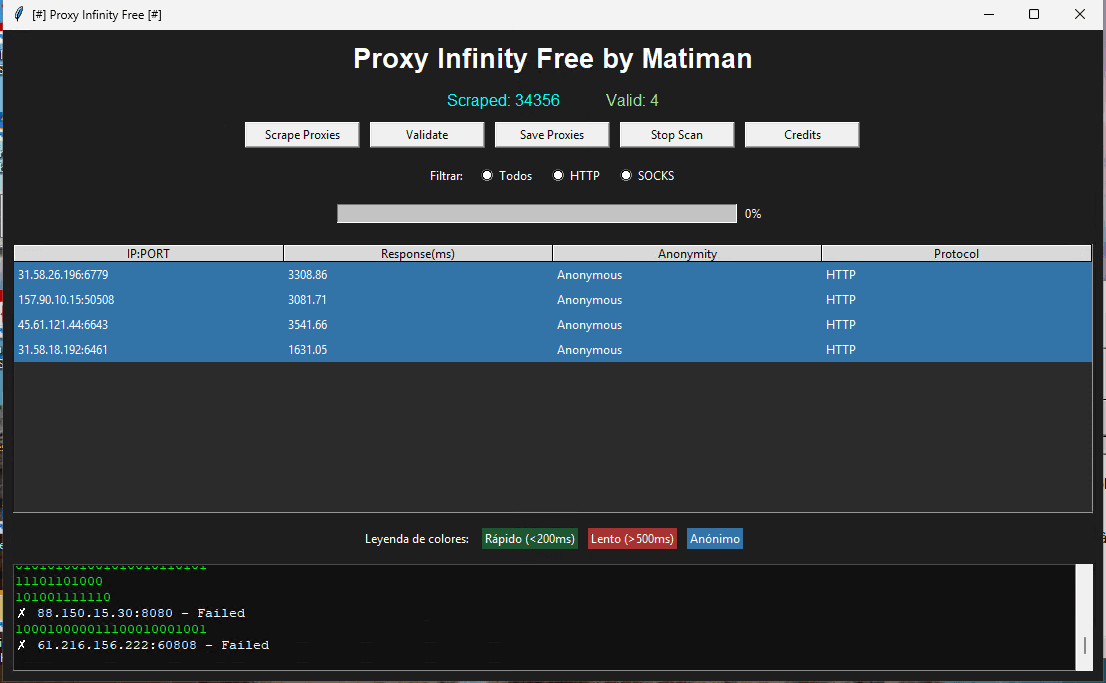Click the 3308.86 response time cell
The height and width of the screenshot is (683, 1106).
pyautogui.click(x=308, y=275)
